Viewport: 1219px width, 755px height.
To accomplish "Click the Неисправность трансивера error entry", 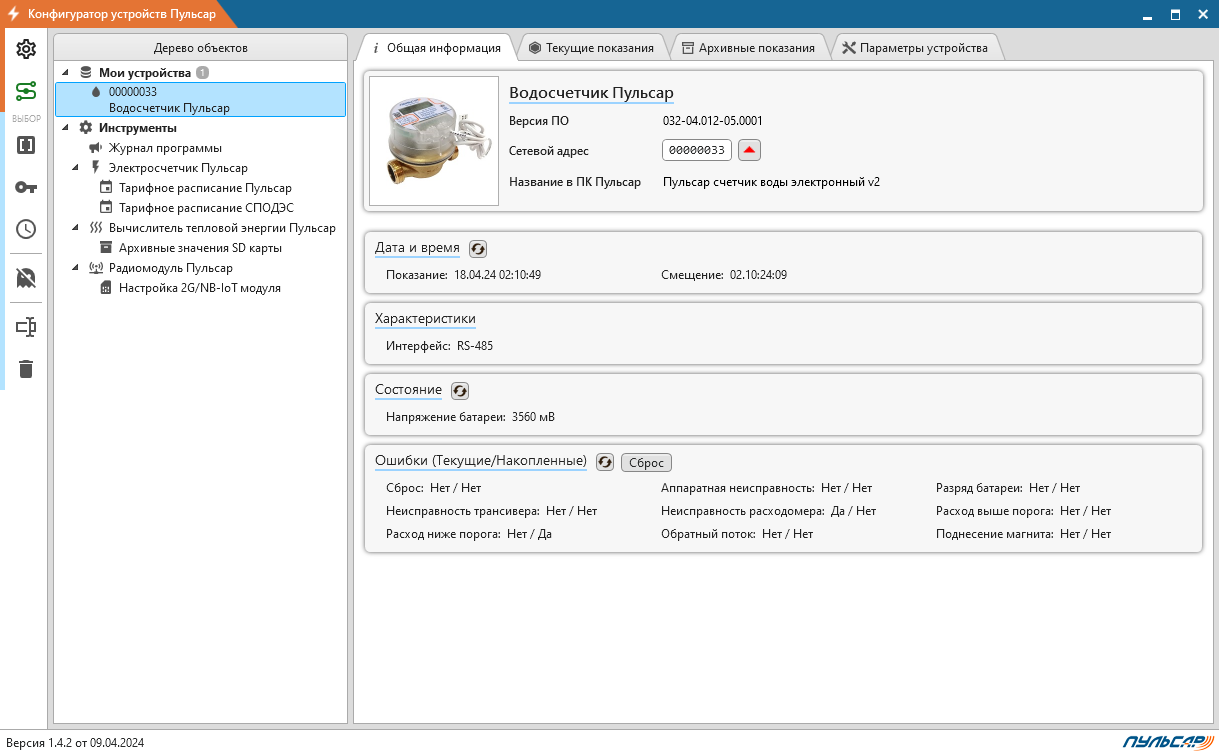I will (x=491, y=511).
